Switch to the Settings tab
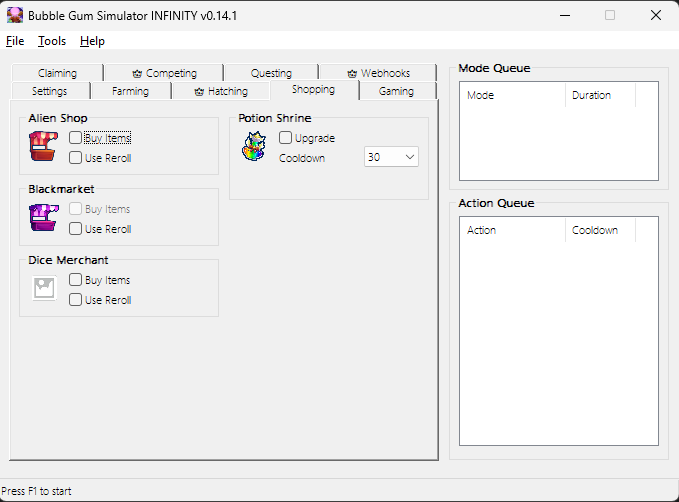This screenshot has width=679, height=502. pos(50,91)
